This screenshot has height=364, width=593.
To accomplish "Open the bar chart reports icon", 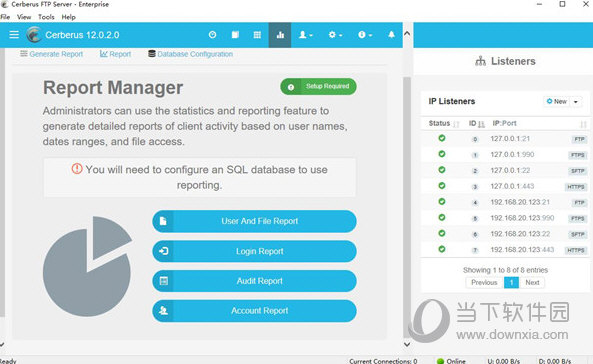I will (x=280, y=35).
